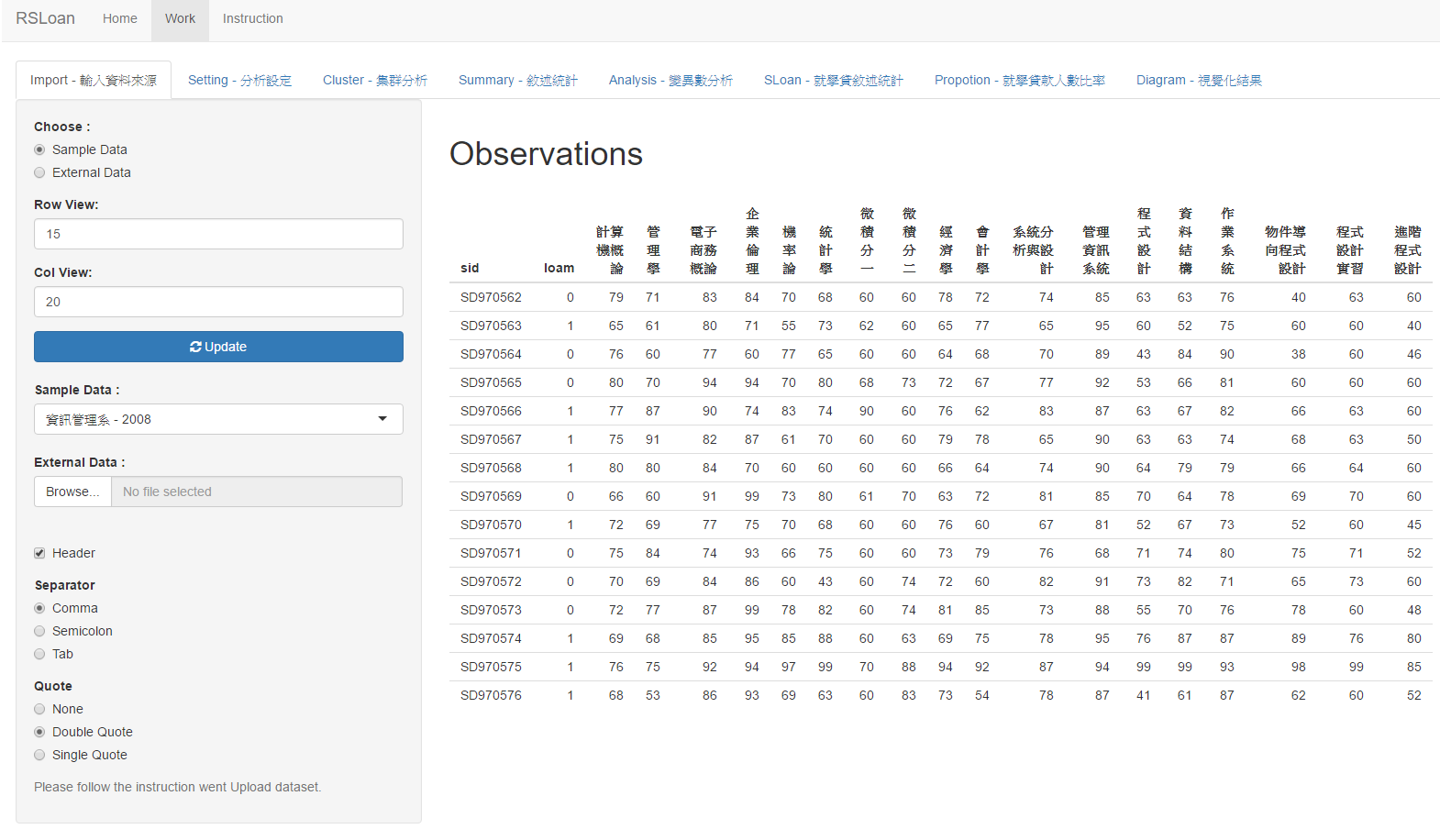
Task: Click the upload instruction note text
Action: [178, 787]
